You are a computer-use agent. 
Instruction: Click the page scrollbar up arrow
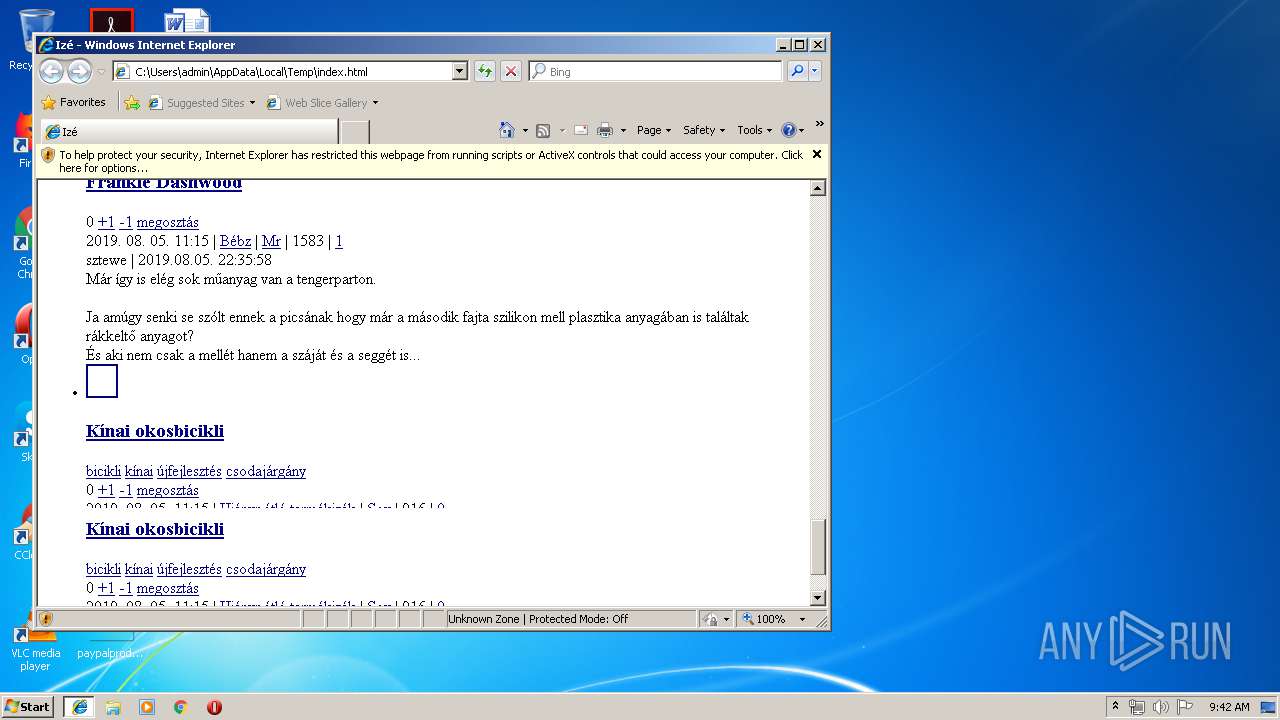818,188
